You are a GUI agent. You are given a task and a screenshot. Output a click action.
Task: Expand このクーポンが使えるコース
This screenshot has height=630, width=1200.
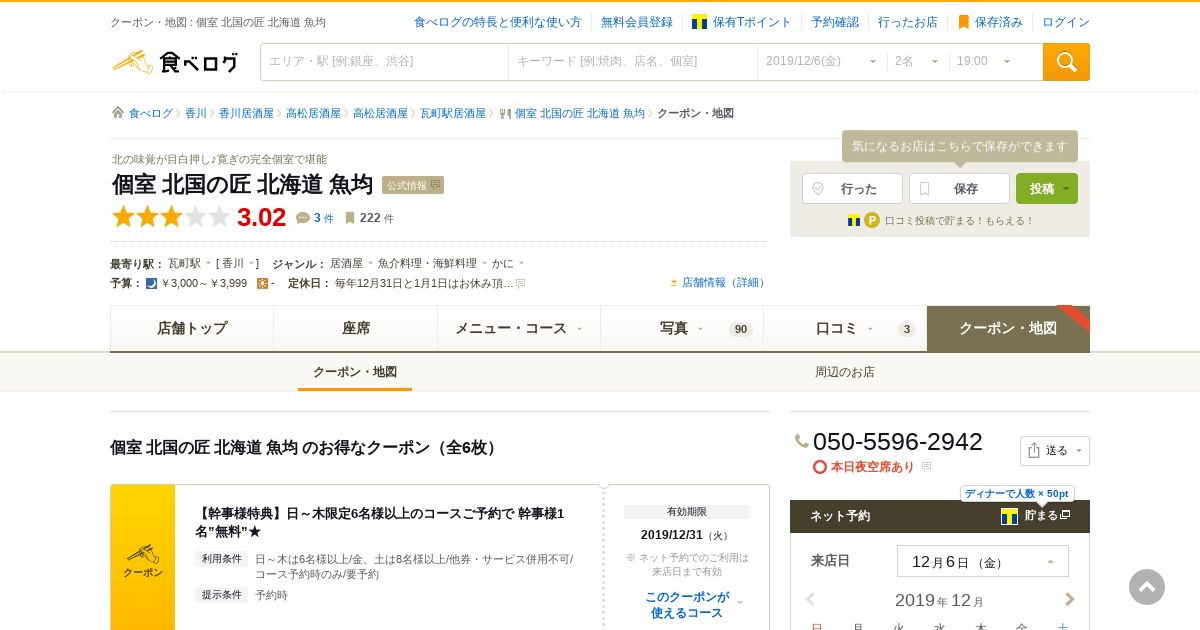[687, 604]
